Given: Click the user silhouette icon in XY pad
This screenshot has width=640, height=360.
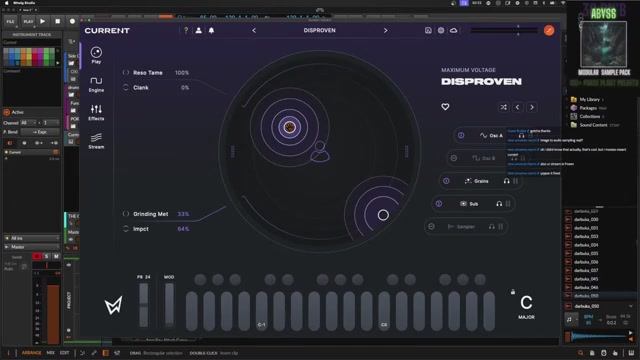Looking at the screenshot, I should 320,151.
